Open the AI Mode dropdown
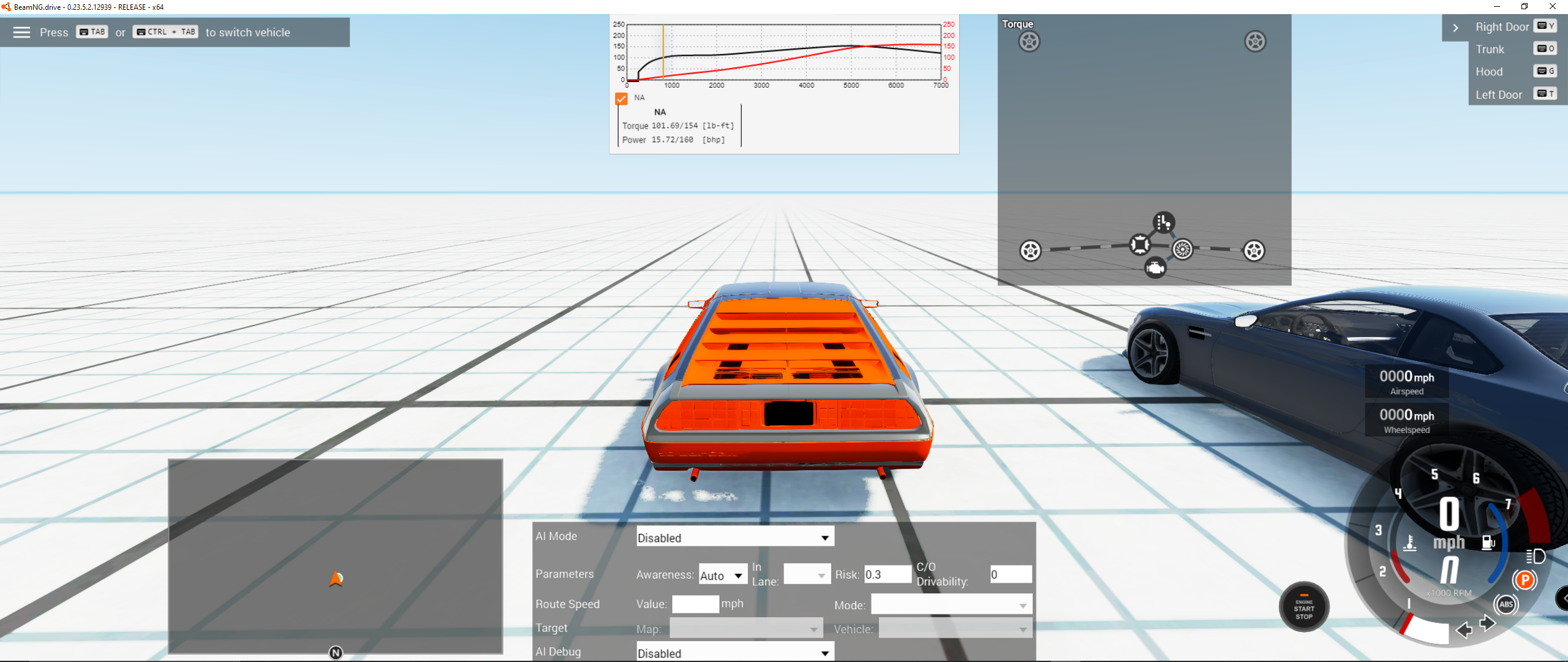 click(734, 538)
